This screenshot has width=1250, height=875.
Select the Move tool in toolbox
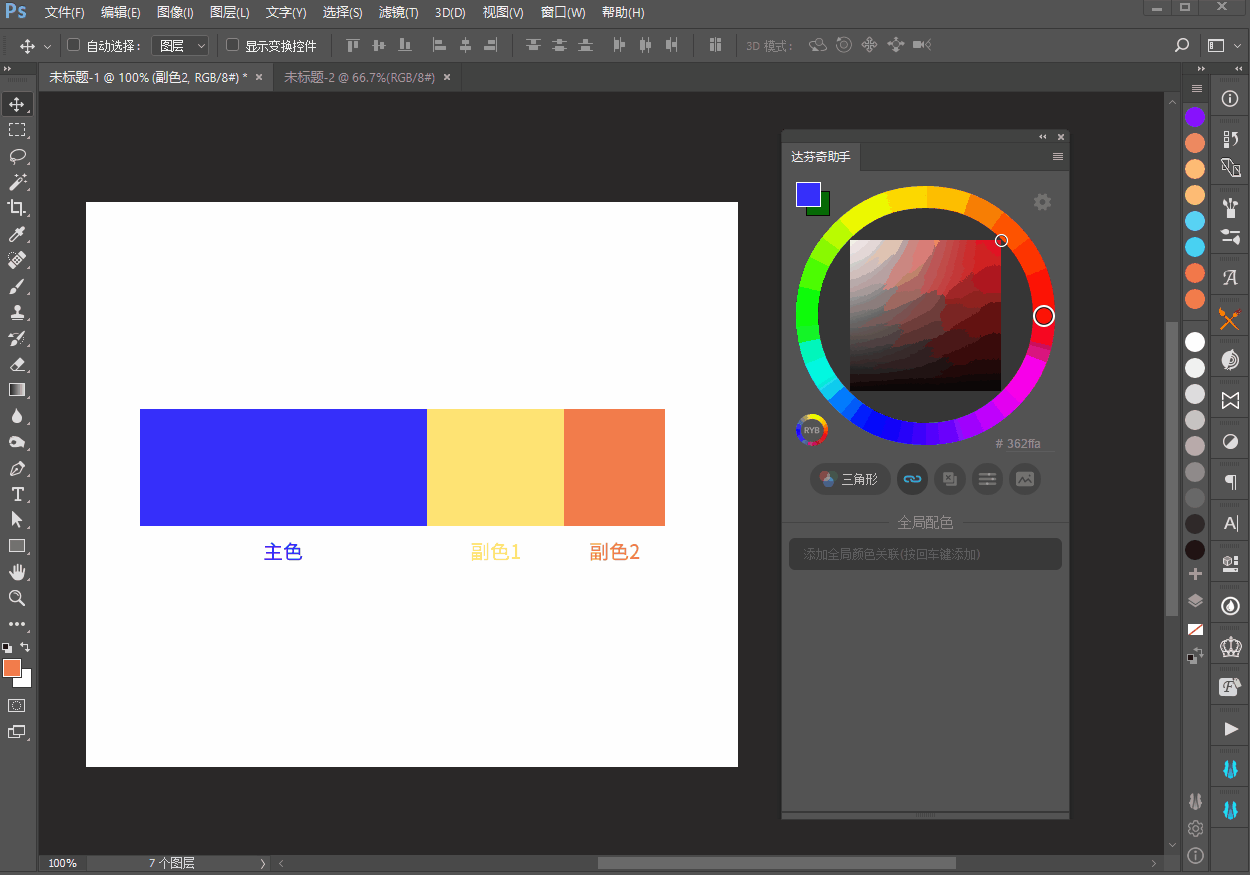[x=17, y=104]
